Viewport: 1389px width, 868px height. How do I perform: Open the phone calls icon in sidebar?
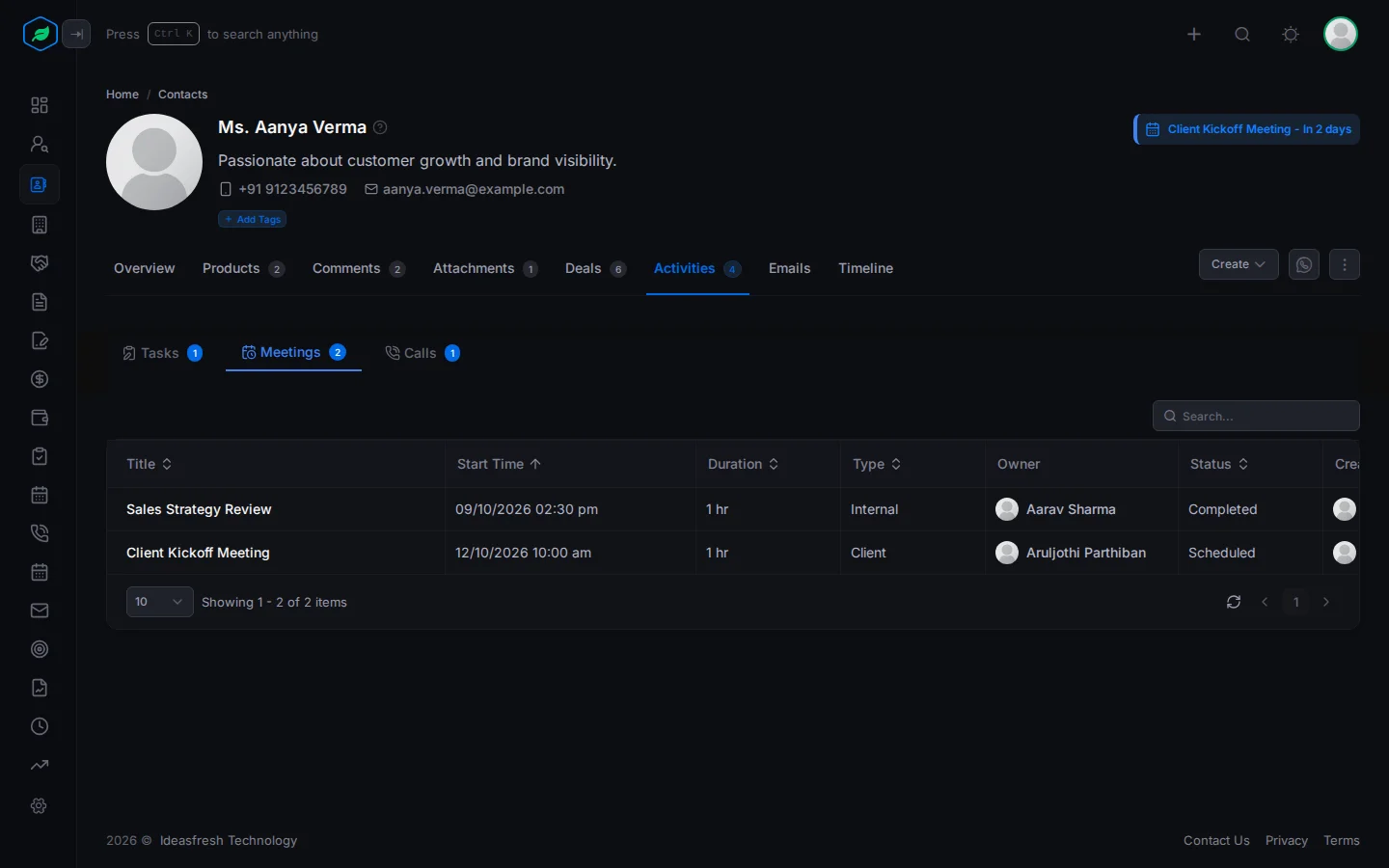point(40,533)
